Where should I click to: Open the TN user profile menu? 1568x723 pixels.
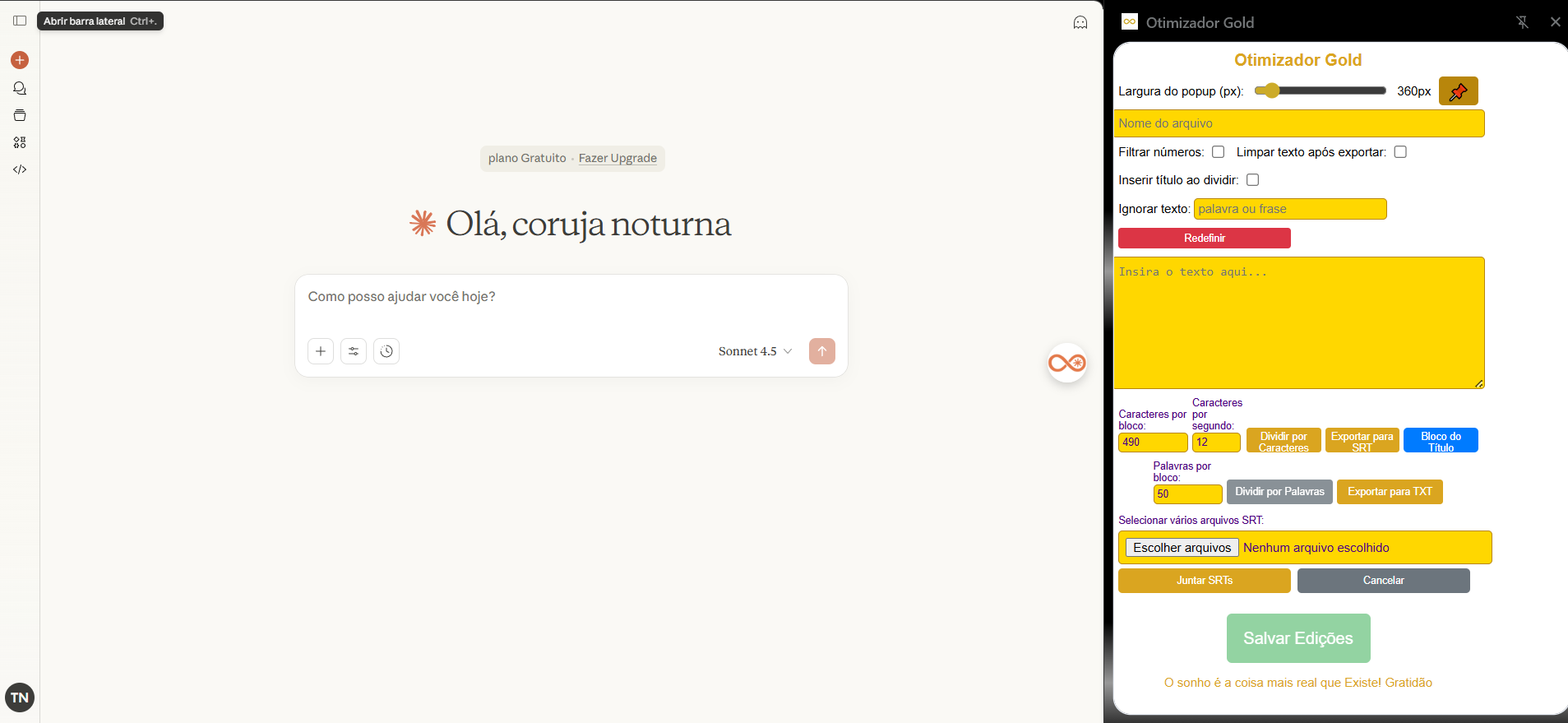point(20,698)
